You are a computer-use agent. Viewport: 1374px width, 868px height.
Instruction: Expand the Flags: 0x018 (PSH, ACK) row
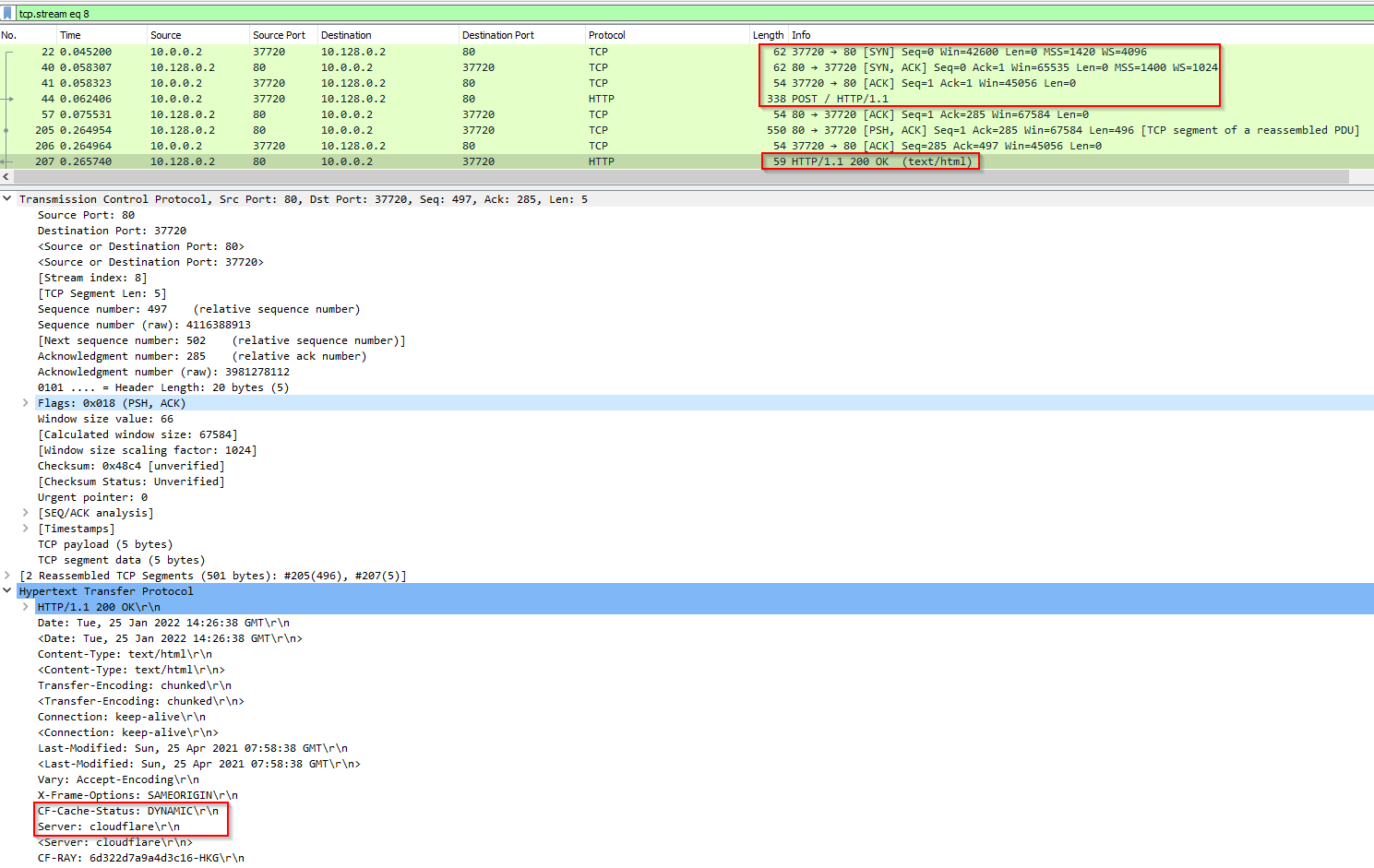click(x=26, y=403)
